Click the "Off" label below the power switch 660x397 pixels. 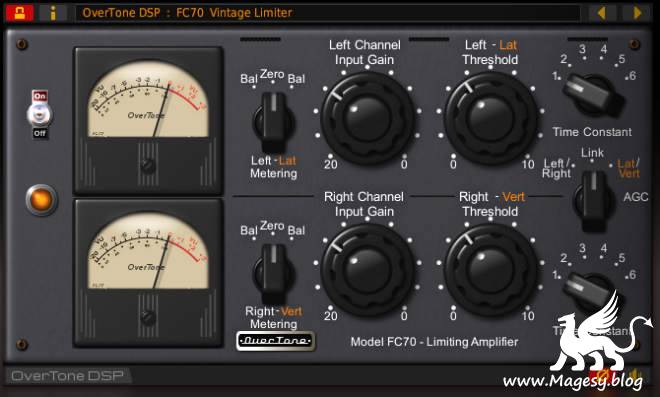point(40,133)
